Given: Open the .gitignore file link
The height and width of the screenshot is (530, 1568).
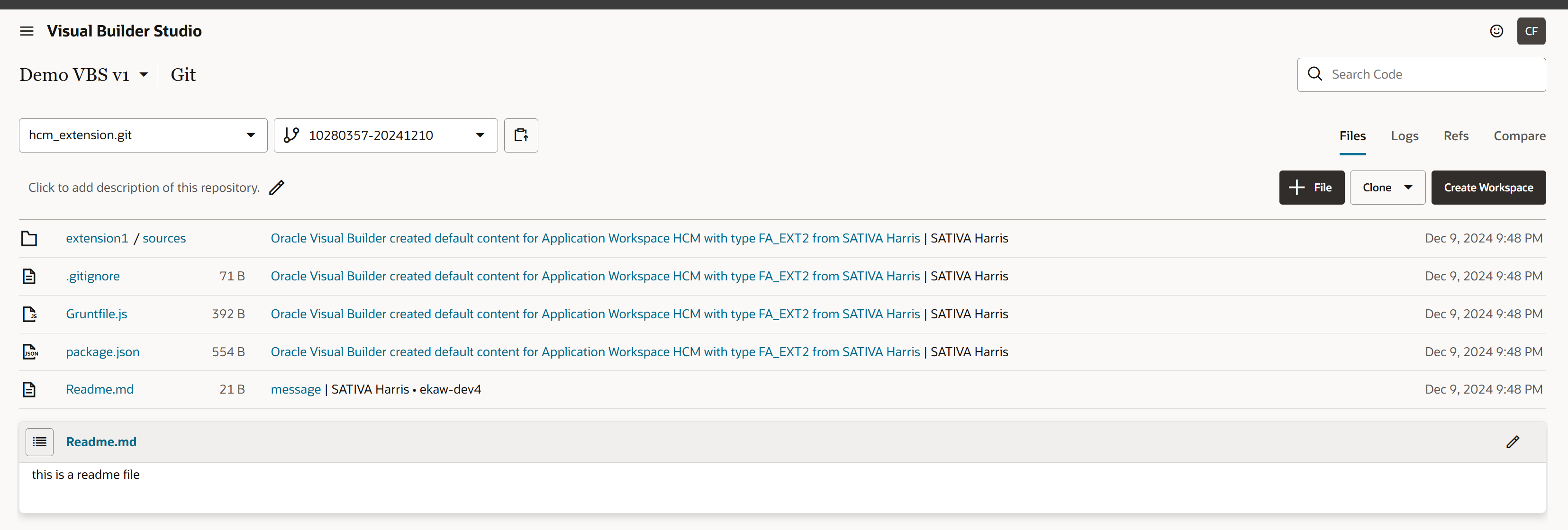Looking at the screenshot, I should (92, 276).
